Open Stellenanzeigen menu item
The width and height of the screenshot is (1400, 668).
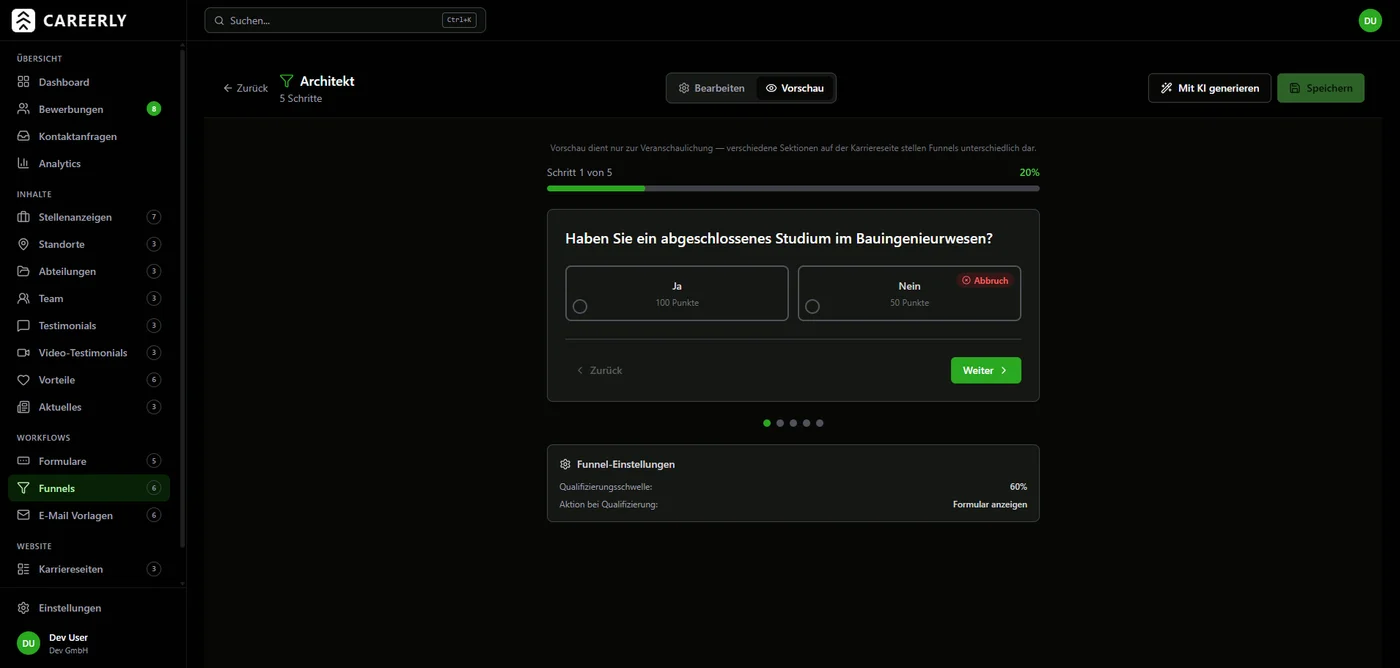89,217
